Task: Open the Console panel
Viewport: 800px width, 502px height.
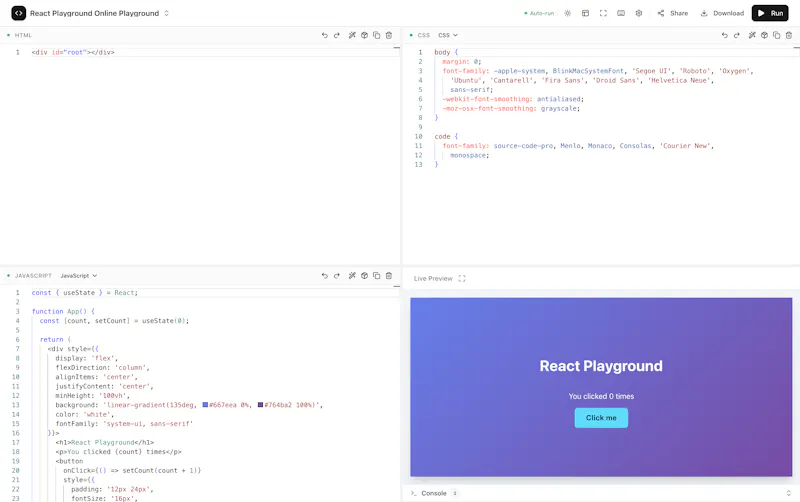Action: (x=434, y=493)
